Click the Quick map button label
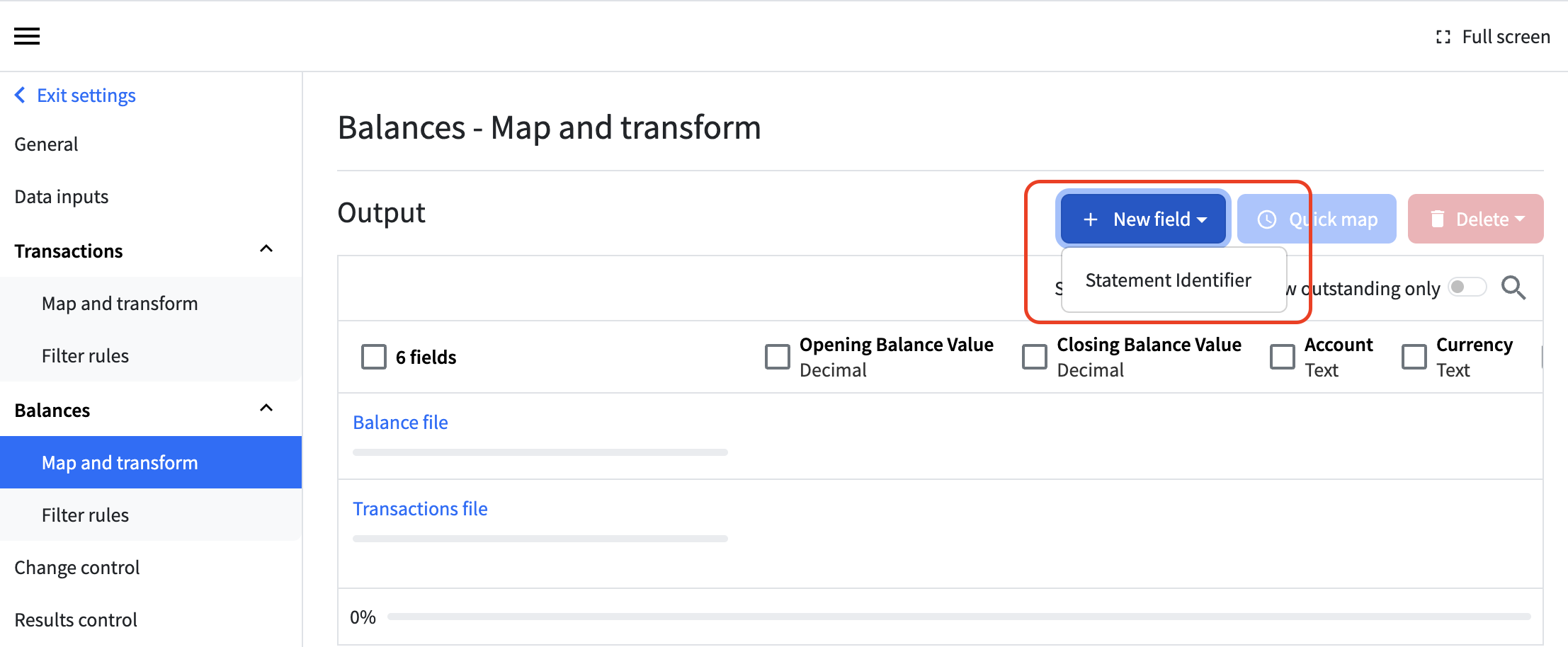This screenshot has height=647, width=1568. click(x=1334, y=219)
